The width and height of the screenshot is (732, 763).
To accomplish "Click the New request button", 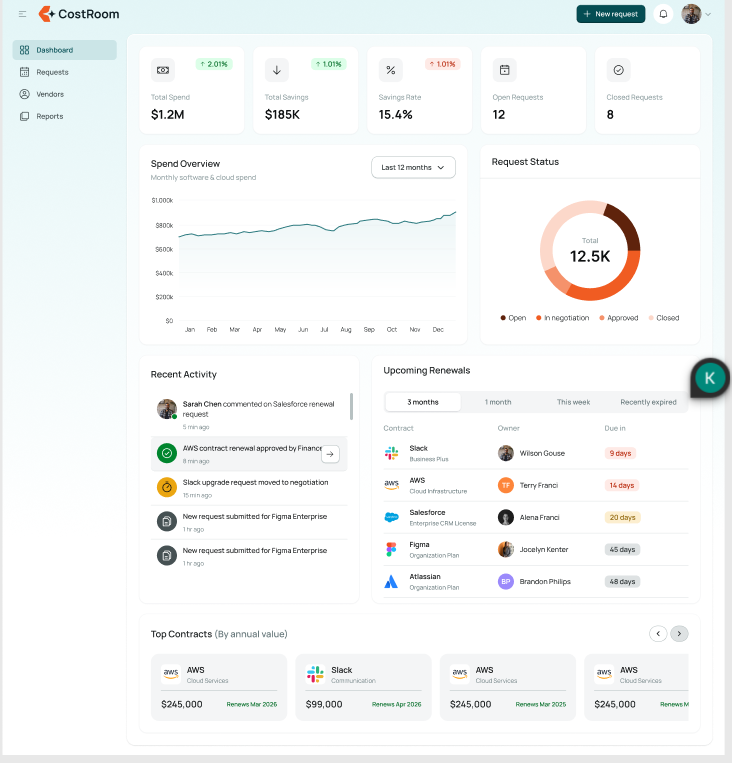I will click(x=611, y=14).
